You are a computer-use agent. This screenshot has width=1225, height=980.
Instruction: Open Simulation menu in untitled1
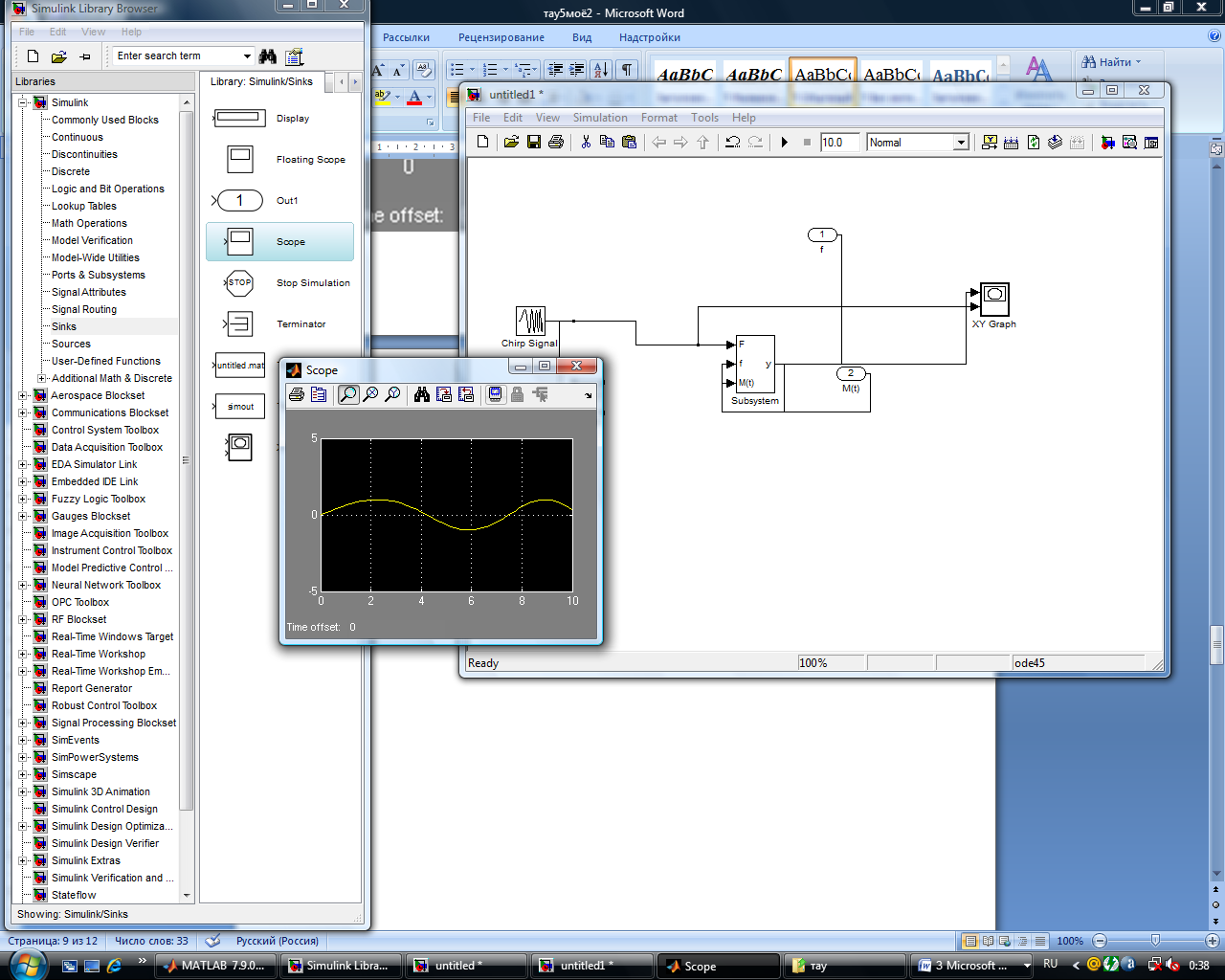click(600, 118)
